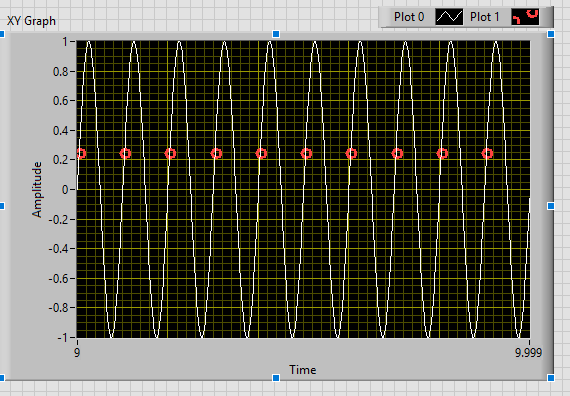The width and height of the screenshot is (570, 396).
Task: Edit the x-axis maximum value 9.999
Action: point(528,352)
